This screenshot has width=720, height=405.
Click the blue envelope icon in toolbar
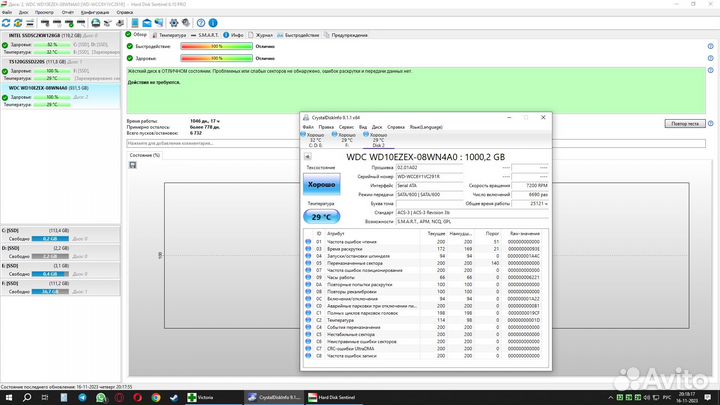pos(147,22)
